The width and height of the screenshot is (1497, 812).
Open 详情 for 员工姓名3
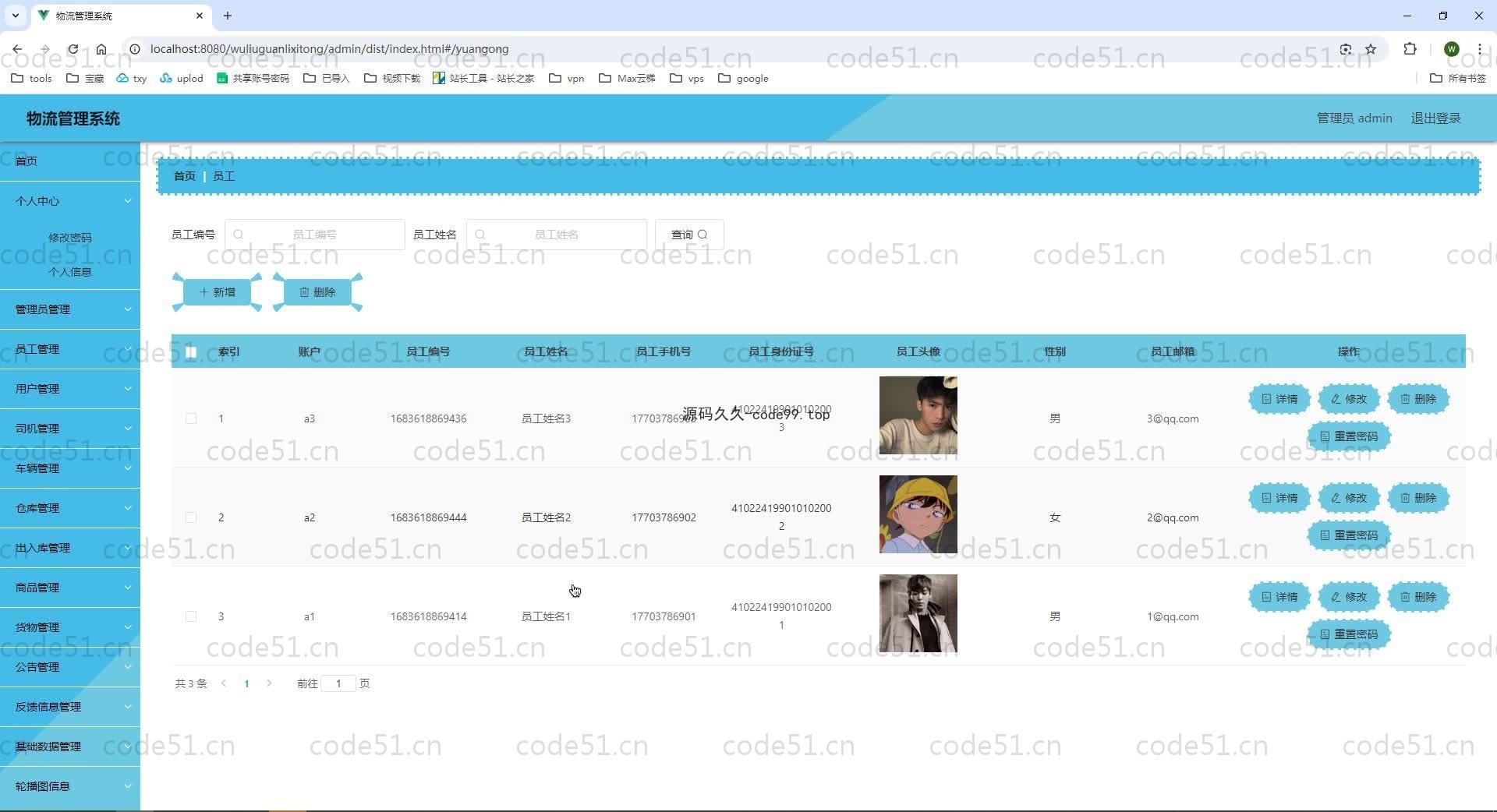click(1279, 399)
